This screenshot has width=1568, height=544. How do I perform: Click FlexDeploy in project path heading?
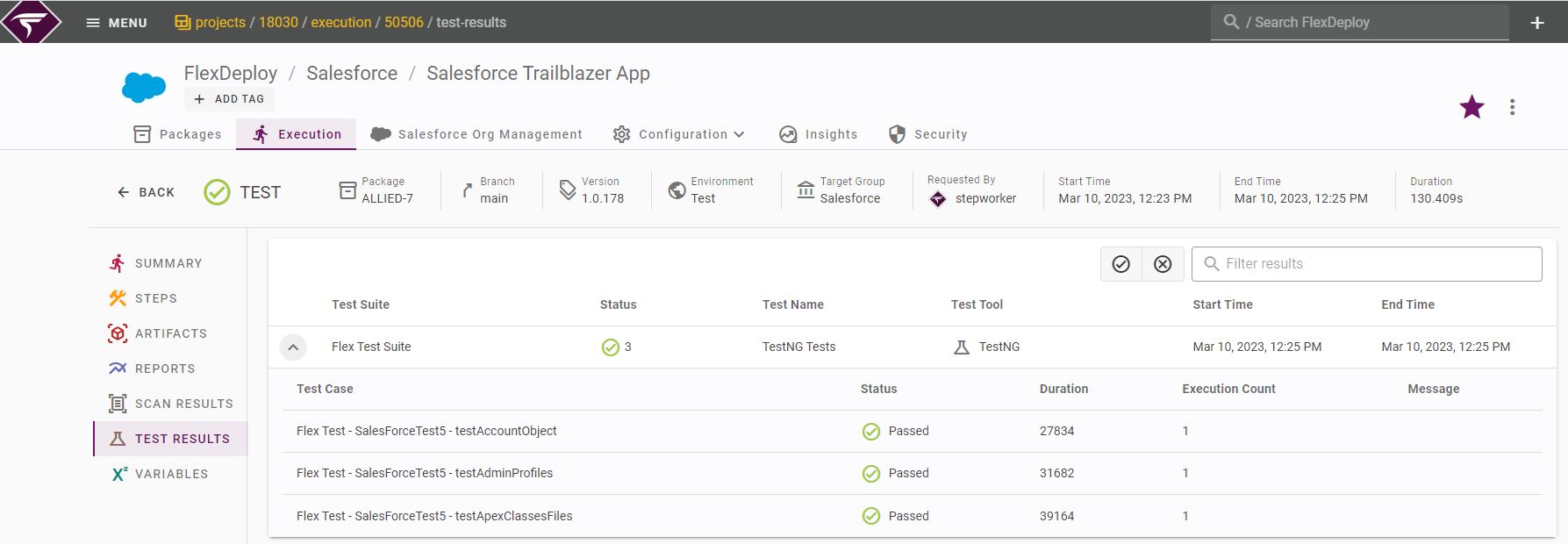(231, 73)
